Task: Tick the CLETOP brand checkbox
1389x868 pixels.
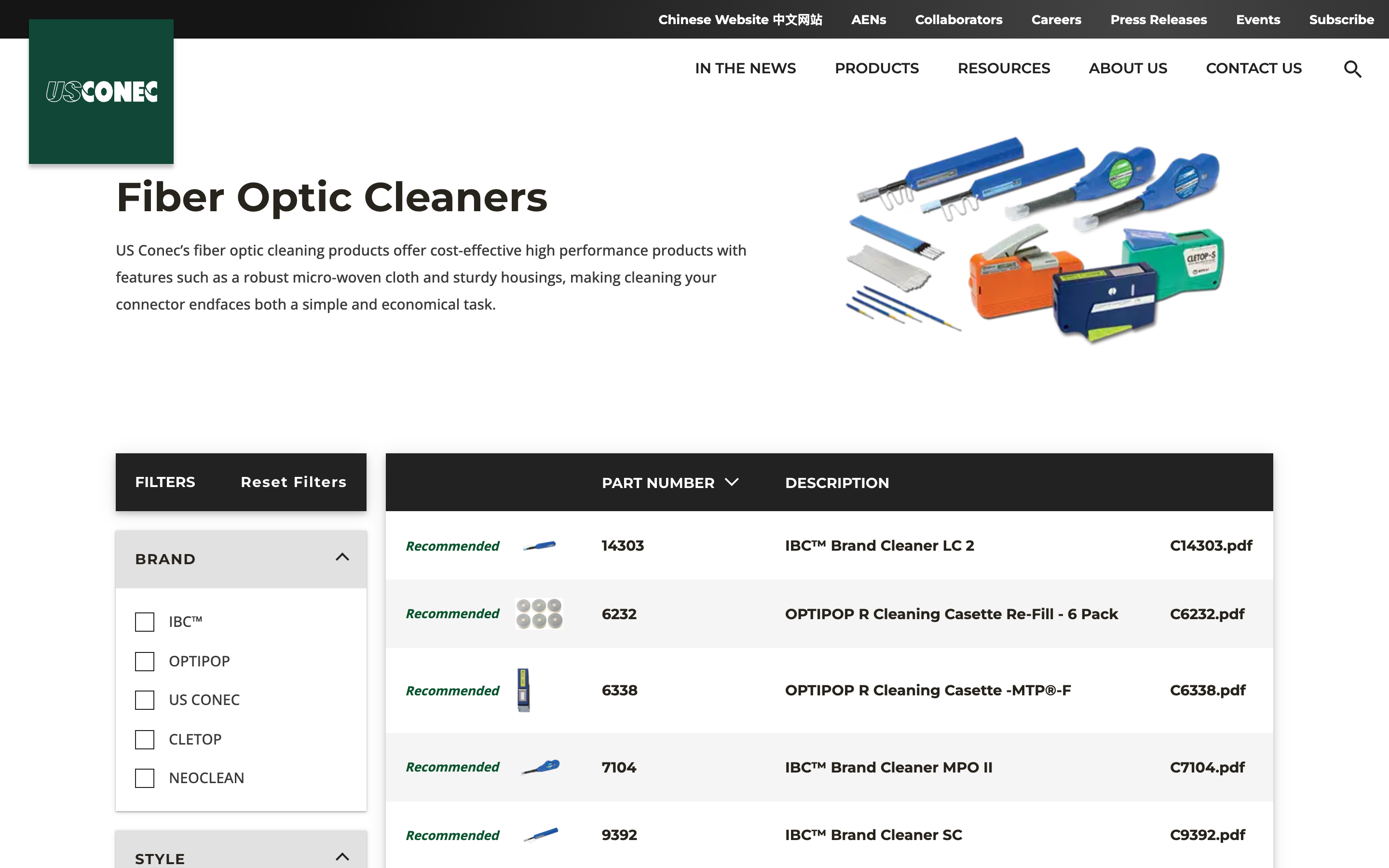Action: point(145,739)
